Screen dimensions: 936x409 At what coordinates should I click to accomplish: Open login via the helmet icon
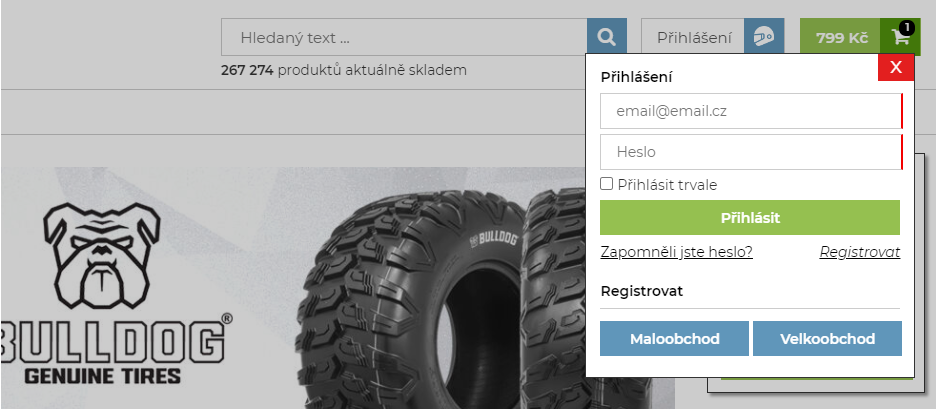click(763, 37)
